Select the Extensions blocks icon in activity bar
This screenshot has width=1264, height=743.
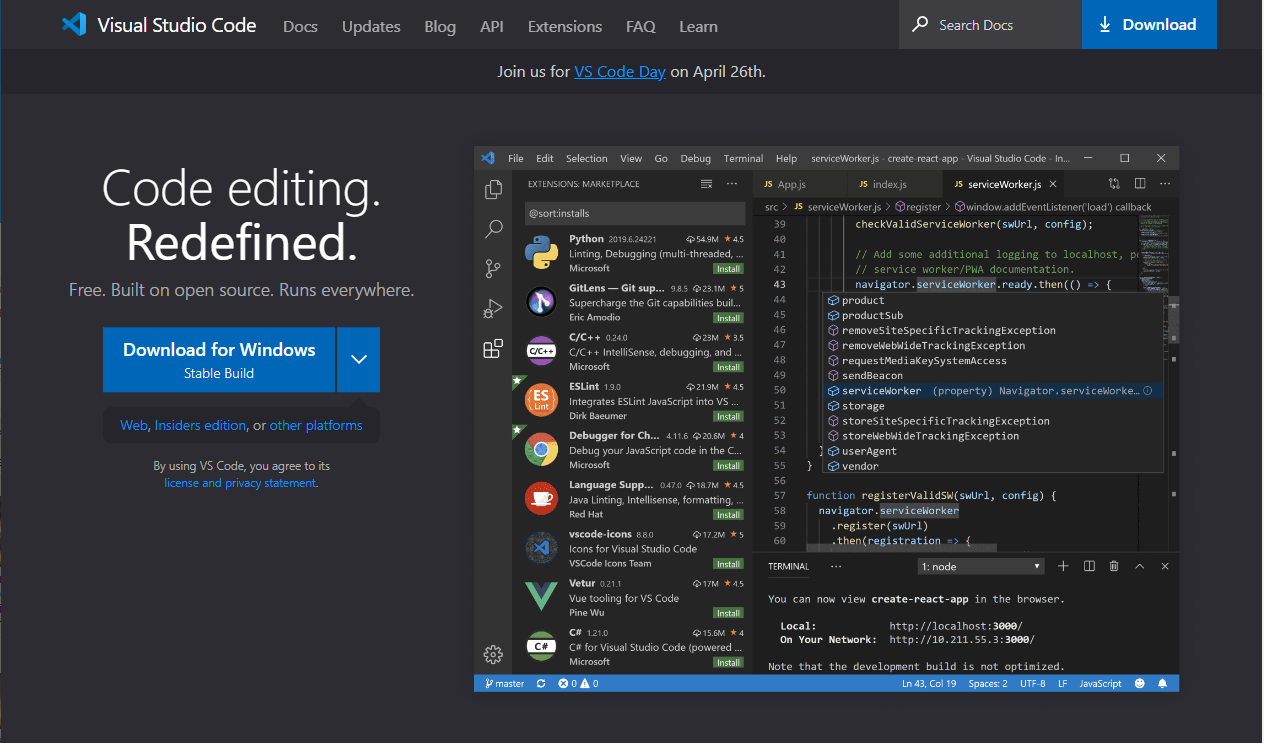(x=493, y=348)
